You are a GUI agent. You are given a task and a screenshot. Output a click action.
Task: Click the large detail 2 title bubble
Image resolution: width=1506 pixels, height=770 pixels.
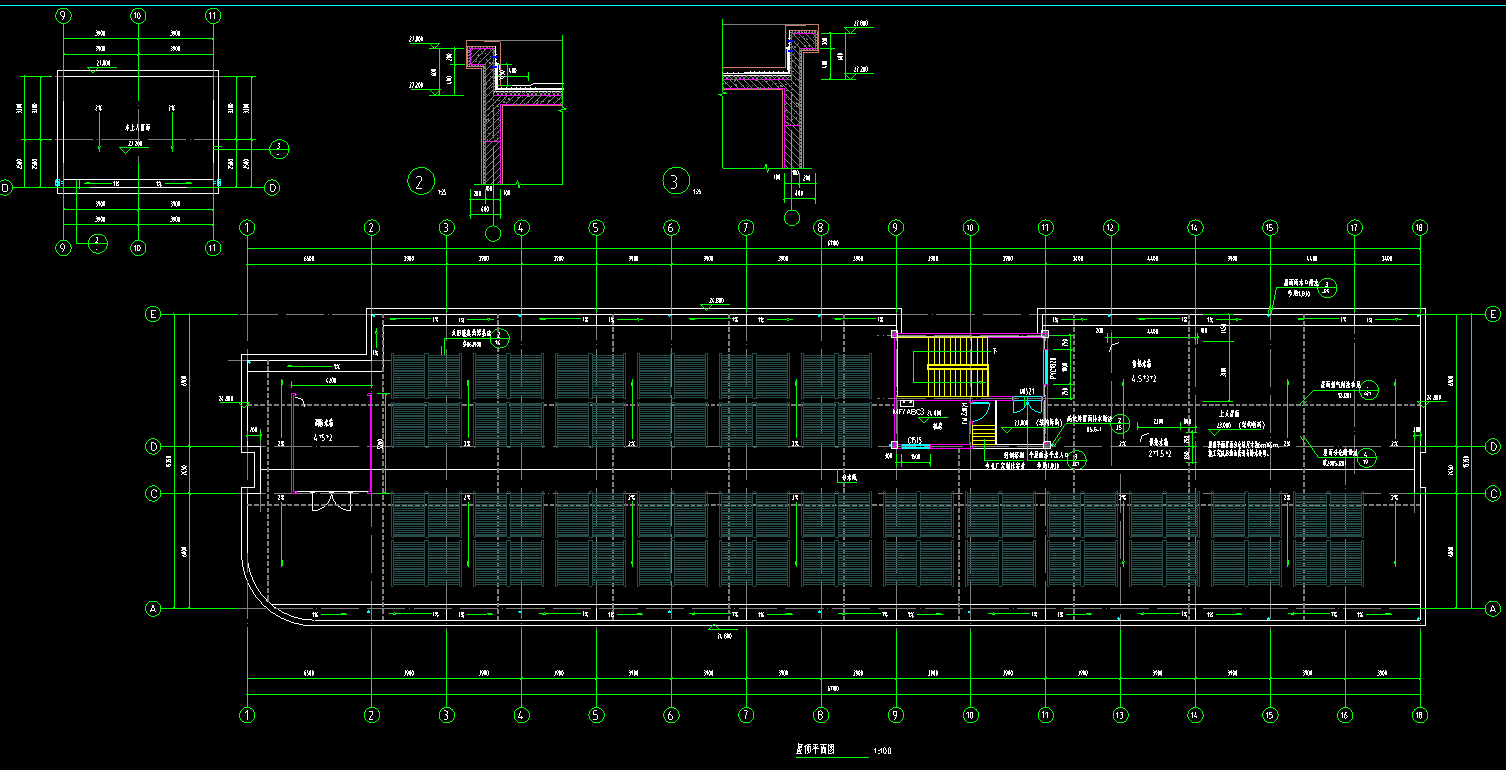pyautogui.click(x=421, y=182)
